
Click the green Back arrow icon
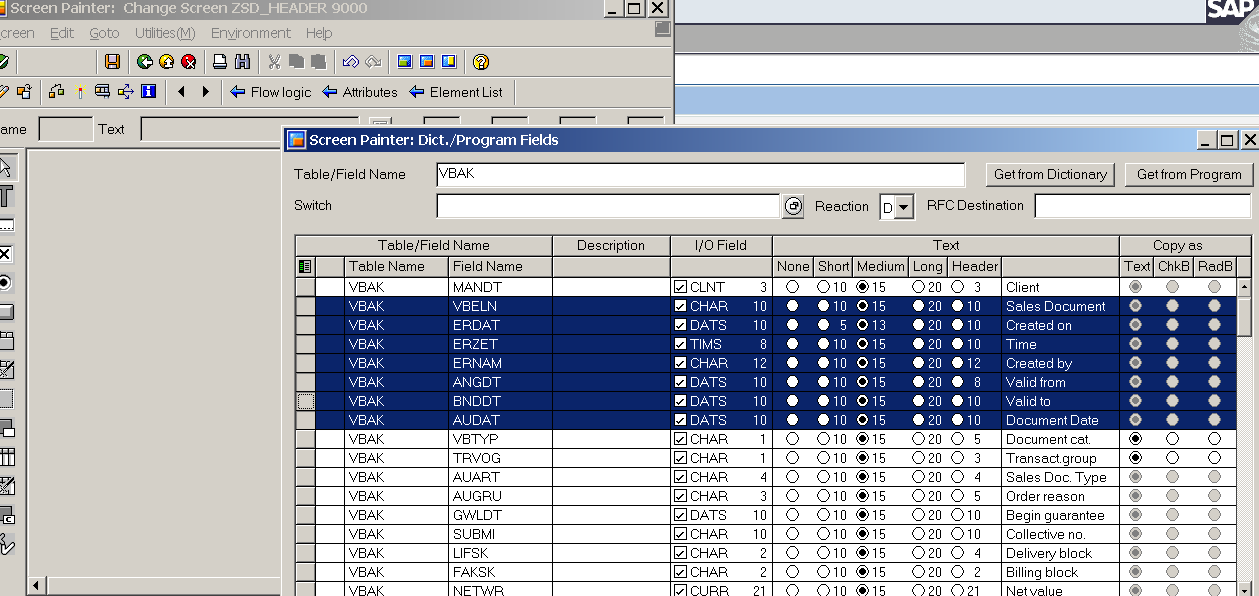[146, 61]
